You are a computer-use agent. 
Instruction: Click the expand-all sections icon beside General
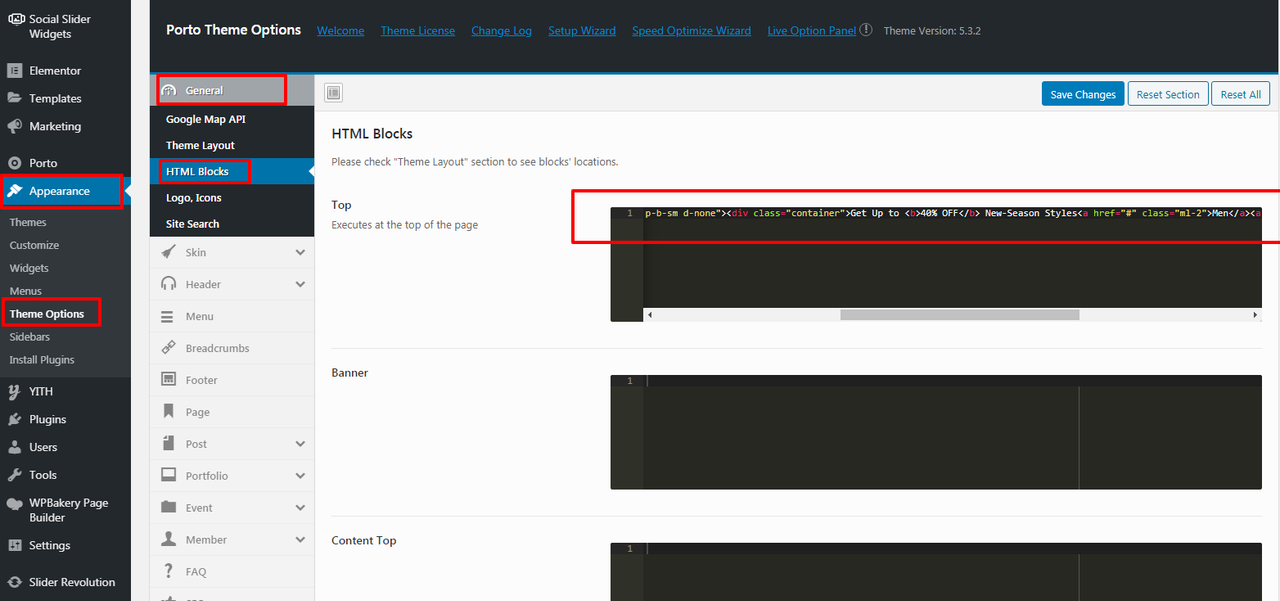tap(333, 94)
